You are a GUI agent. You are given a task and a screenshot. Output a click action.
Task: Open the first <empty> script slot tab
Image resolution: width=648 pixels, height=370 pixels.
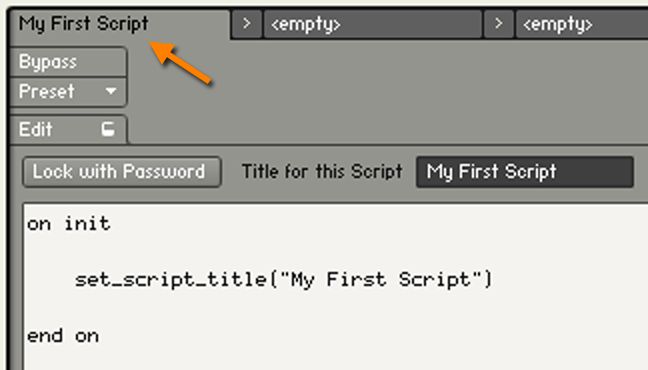click(x=372, y=24)
